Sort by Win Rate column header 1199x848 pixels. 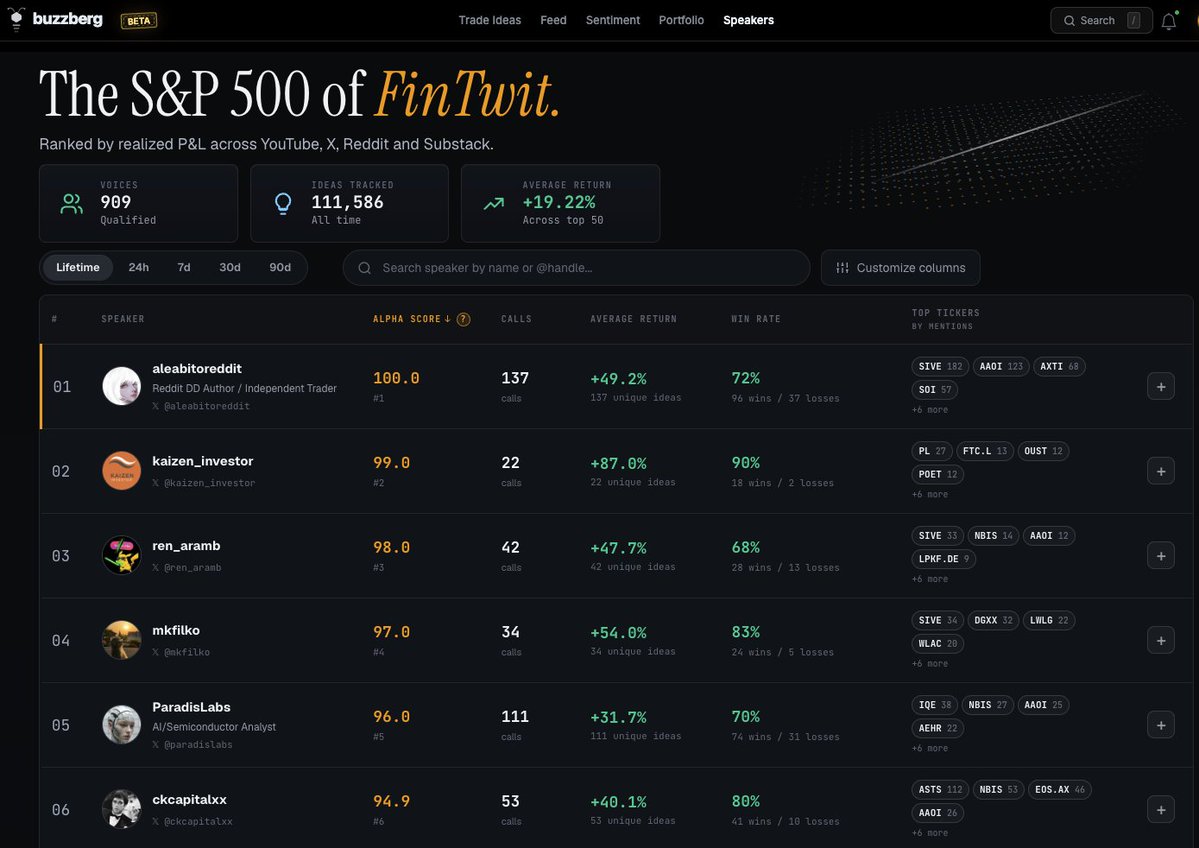(755, 320)
